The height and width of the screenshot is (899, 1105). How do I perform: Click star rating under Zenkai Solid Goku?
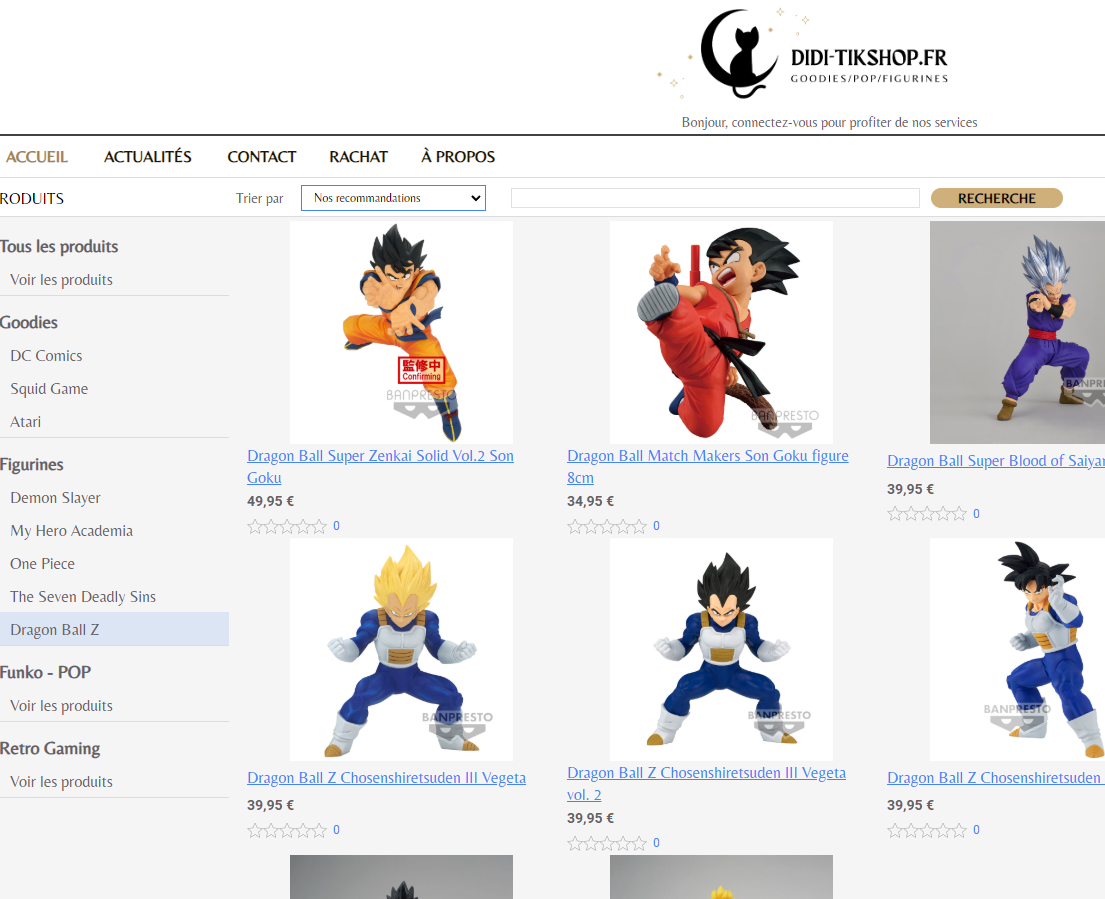[287, 526]
